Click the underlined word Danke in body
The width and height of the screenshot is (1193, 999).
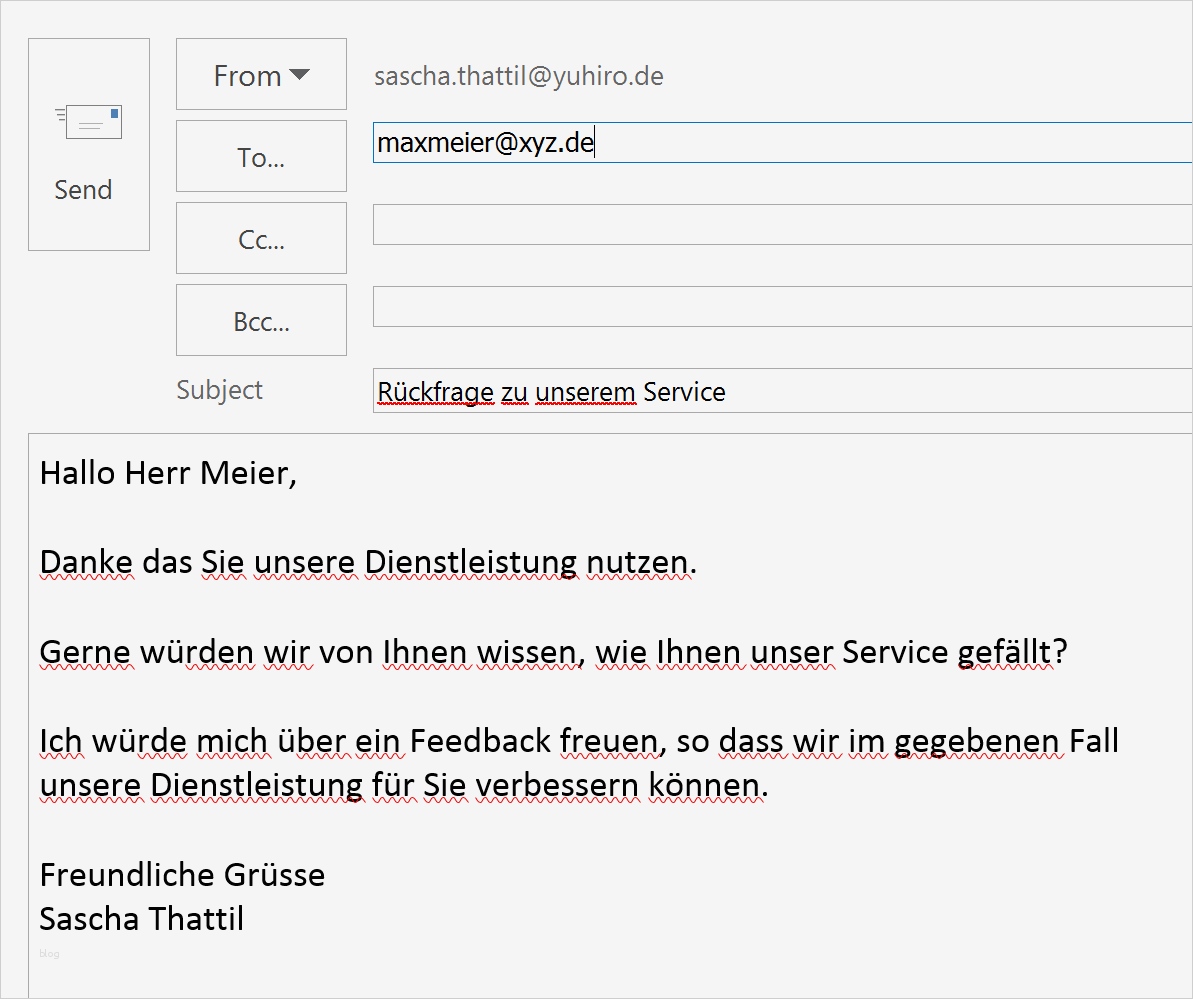[x=86, y=562]
